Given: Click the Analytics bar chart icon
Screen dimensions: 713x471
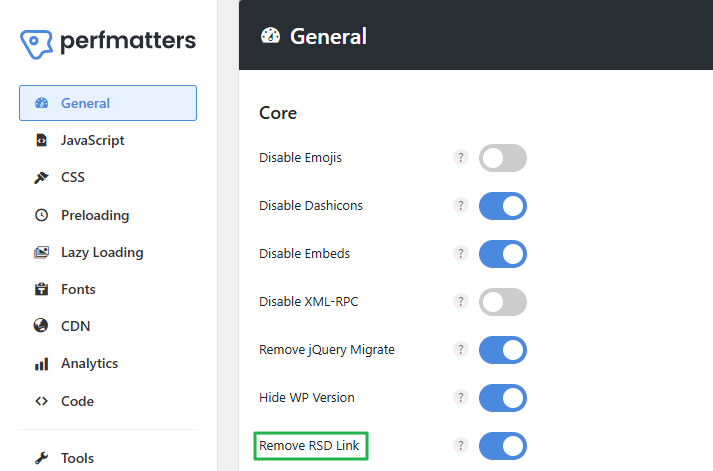Looking at the screenshot, I should 41,363.
